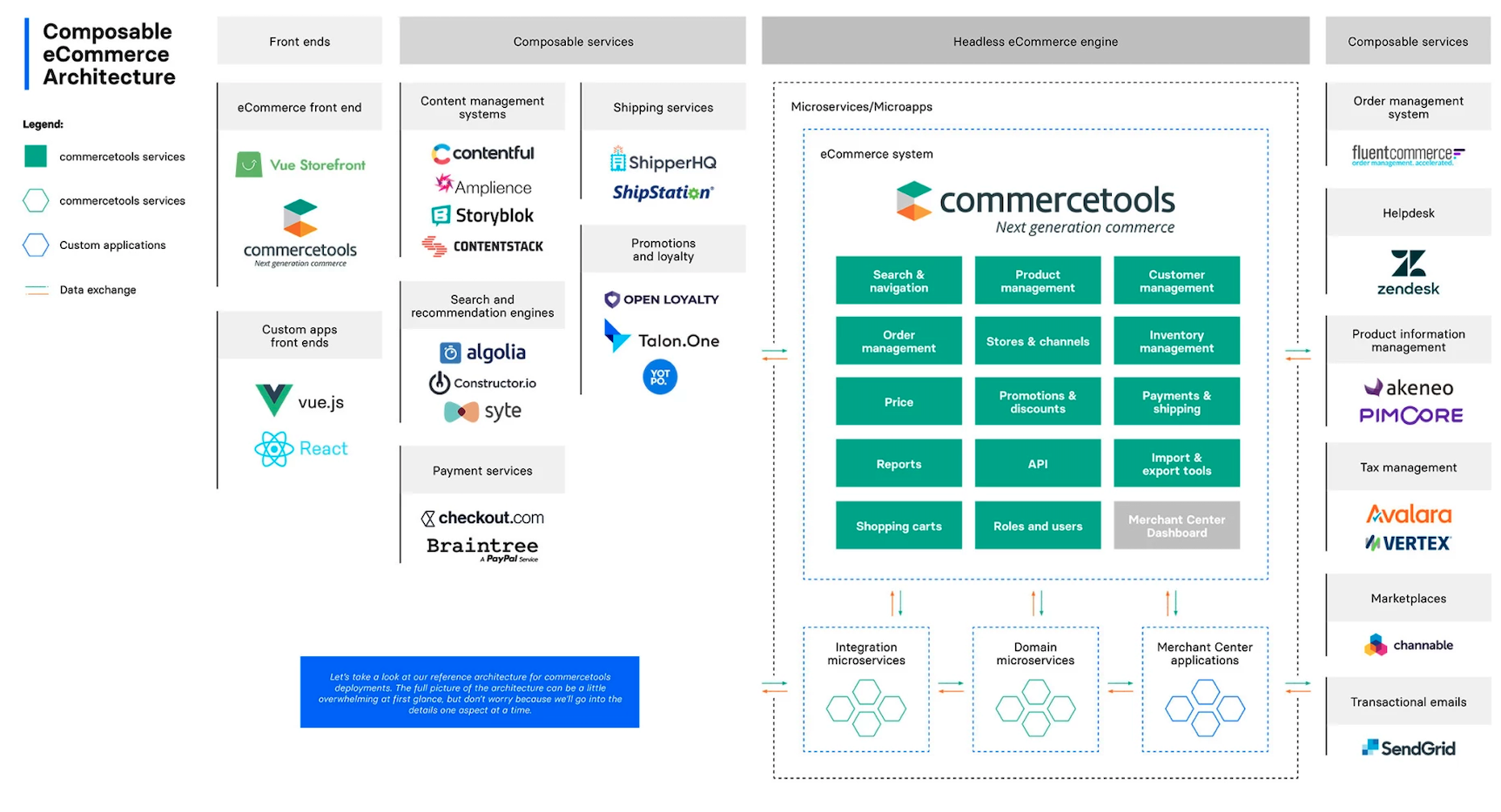Screen dimensions: 1501x812
Task: Click the grey Merchant Center Dashboard tile
Action: pyautogui.click(x=1176, y=526)
